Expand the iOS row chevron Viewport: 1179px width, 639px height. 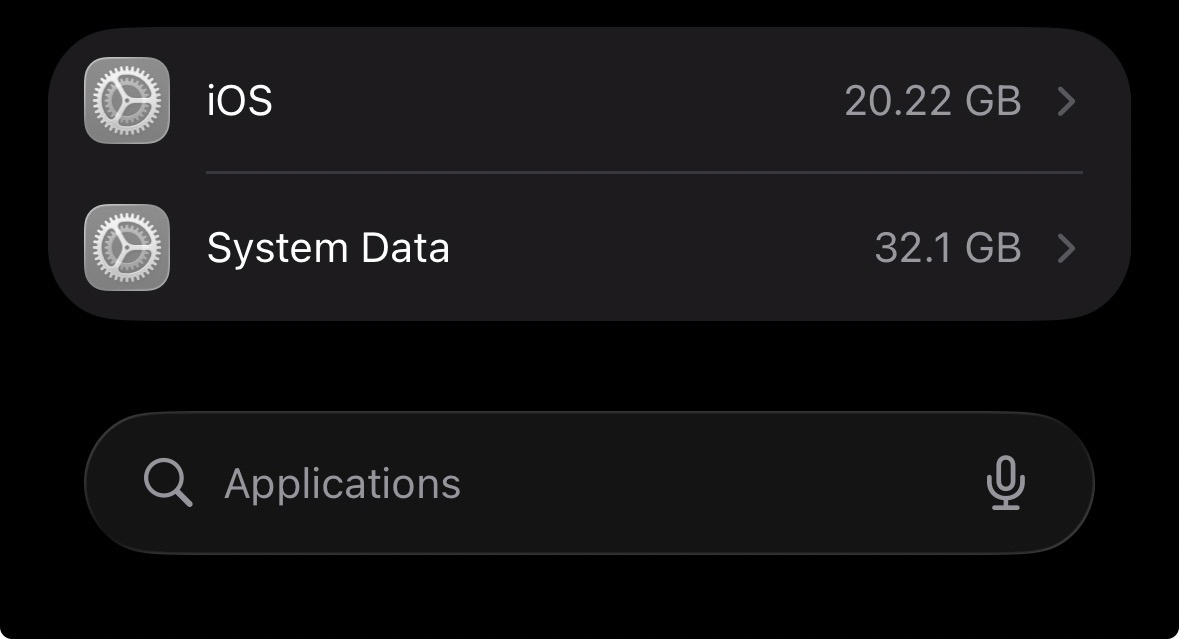point(1066,101)
